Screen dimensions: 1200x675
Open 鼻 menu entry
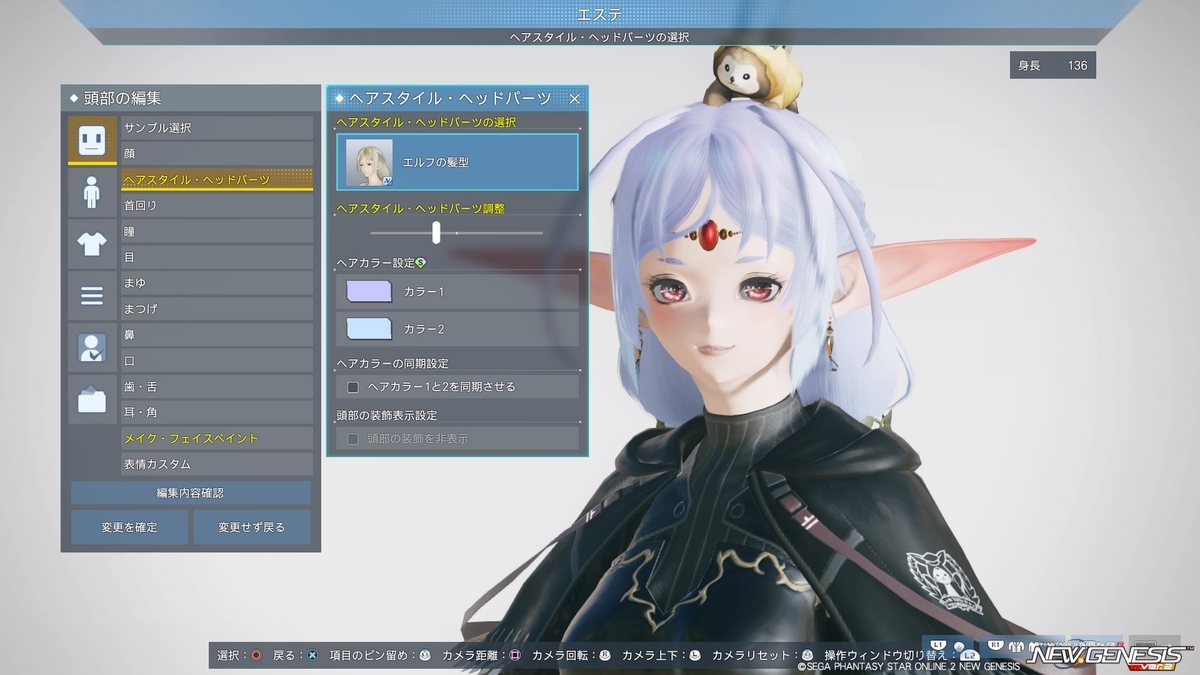[x=217, y=335]
